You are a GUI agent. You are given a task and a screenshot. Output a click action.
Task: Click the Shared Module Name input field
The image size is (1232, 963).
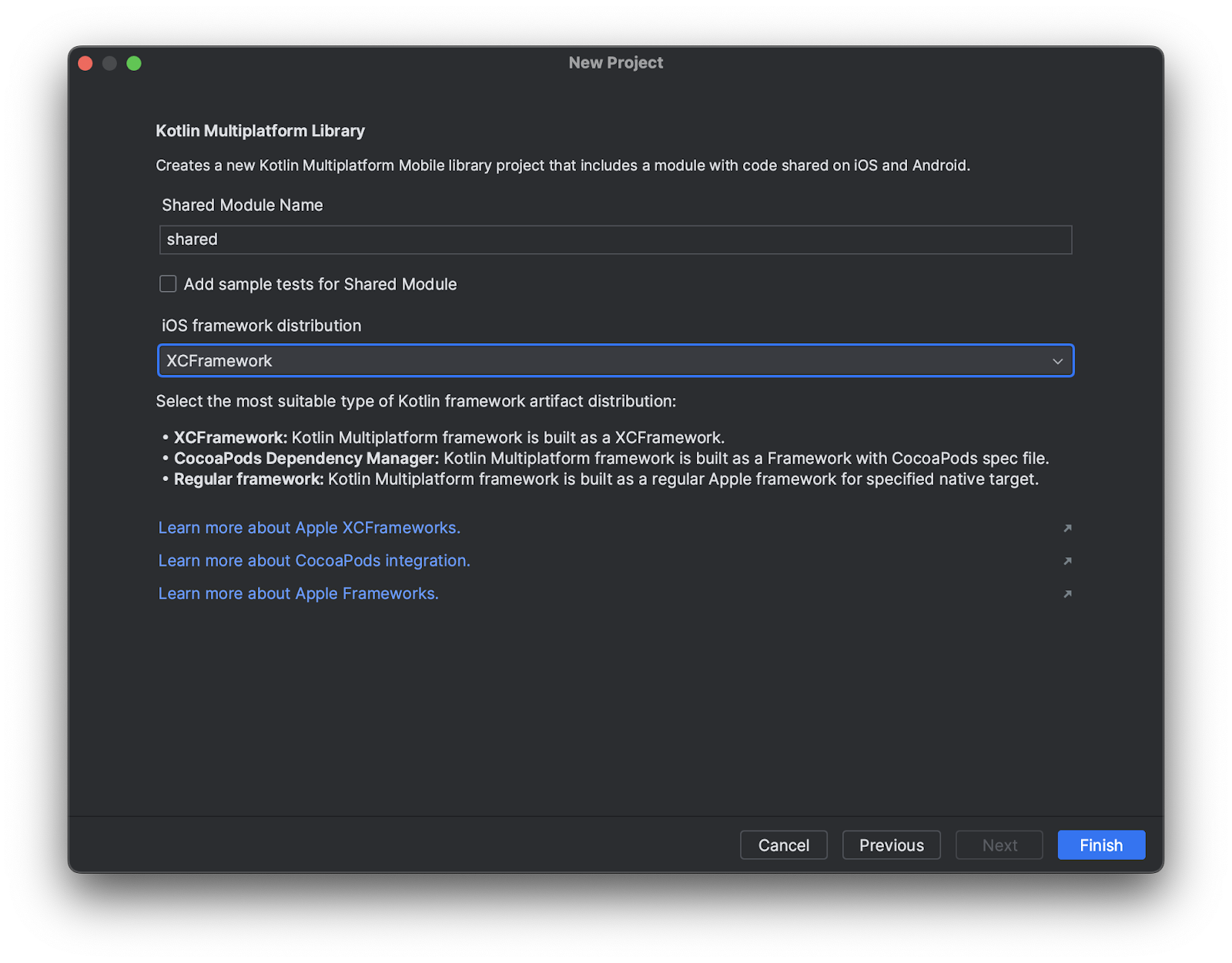[x=615, y=239]
